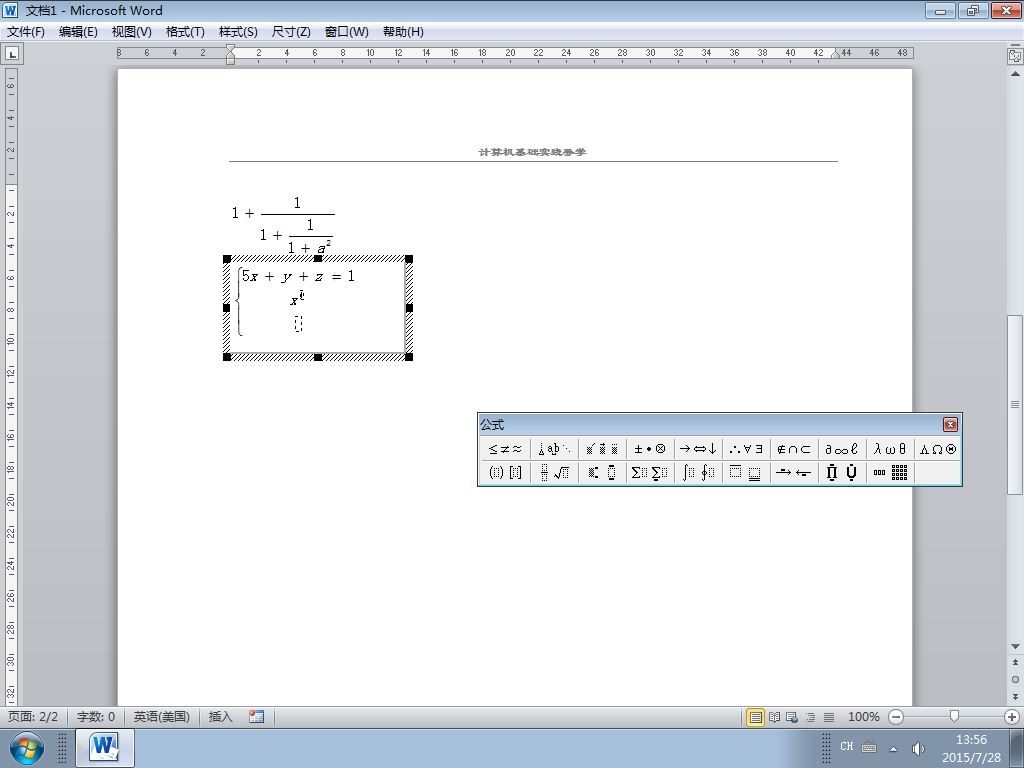Open labeled arrow templates palette
Image resolution: width=1024 pixels, height=768 pixels.
pyautogui.click(x=793, y=472)
